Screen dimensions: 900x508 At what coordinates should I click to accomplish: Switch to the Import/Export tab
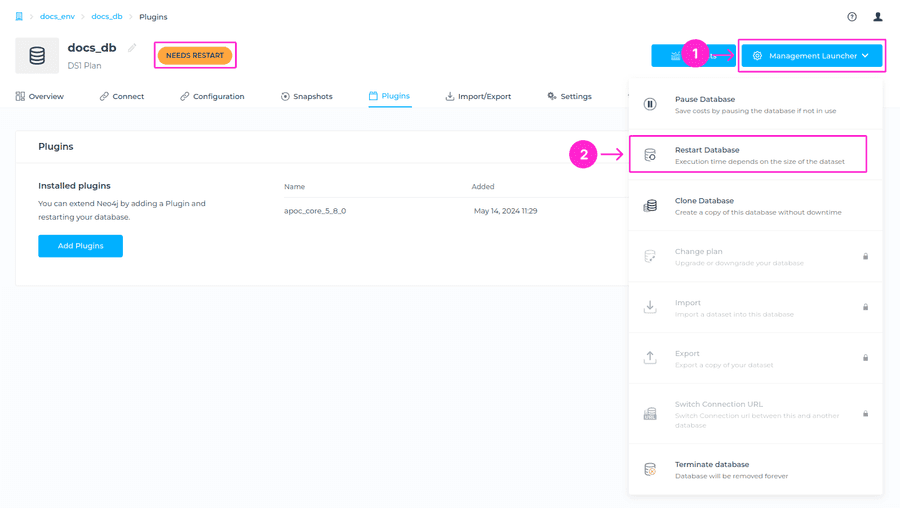[x=478, y=97]
